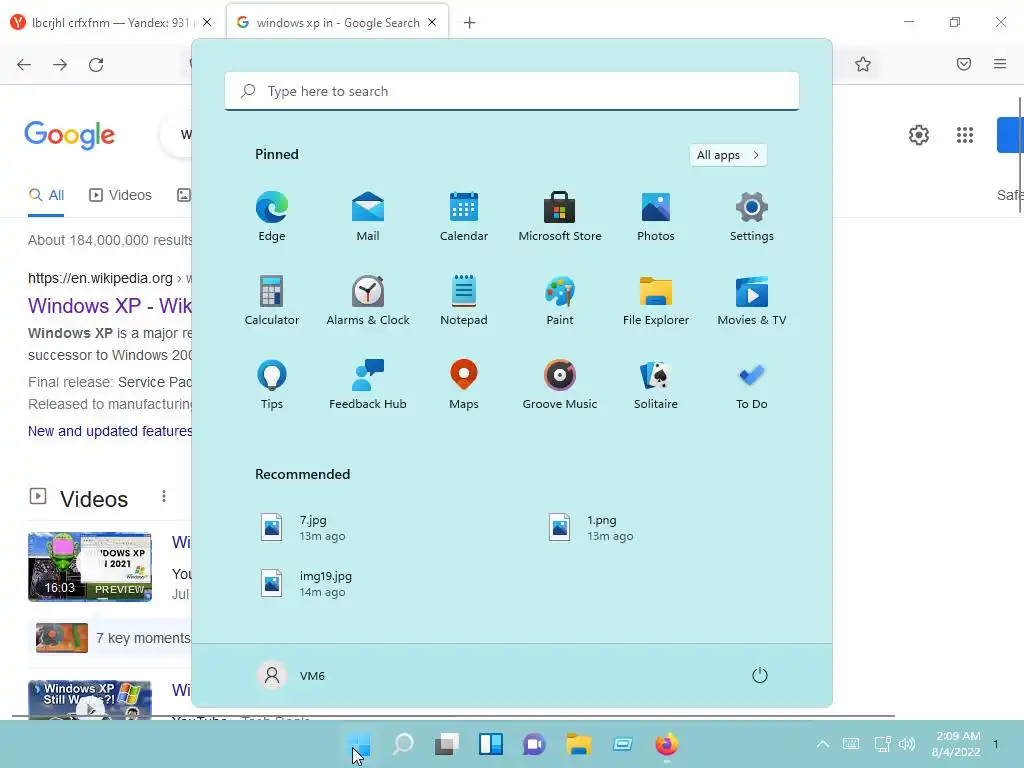1024x768 pixels.
Task: Play the 16:03 Windows XP video thumbnail
Action: click(x=90, y=566)
